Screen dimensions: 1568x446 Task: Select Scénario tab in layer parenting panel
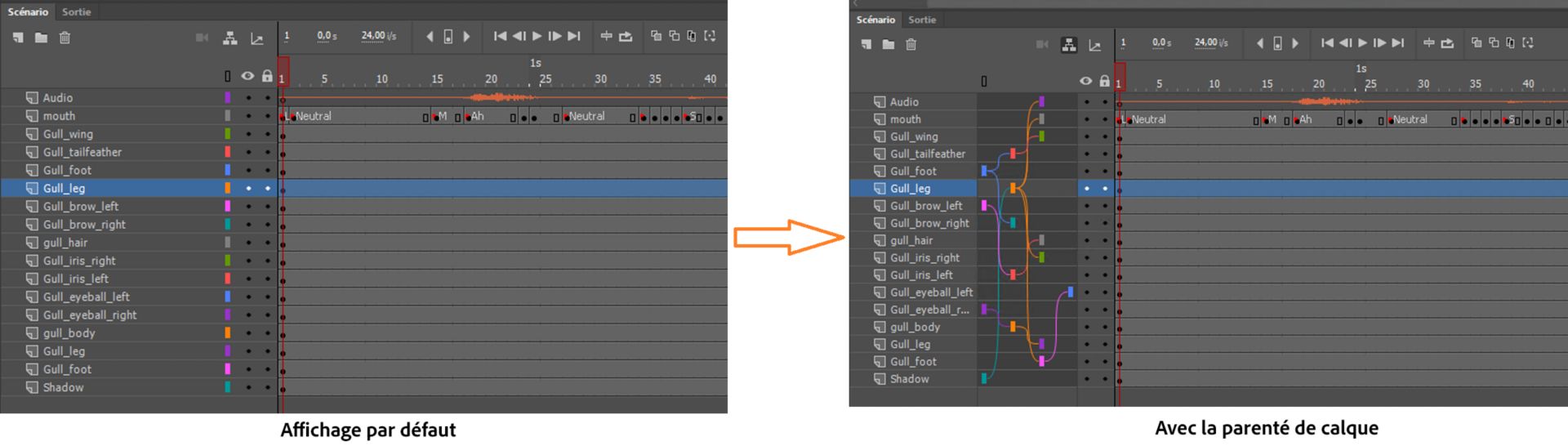pos(875,20)
